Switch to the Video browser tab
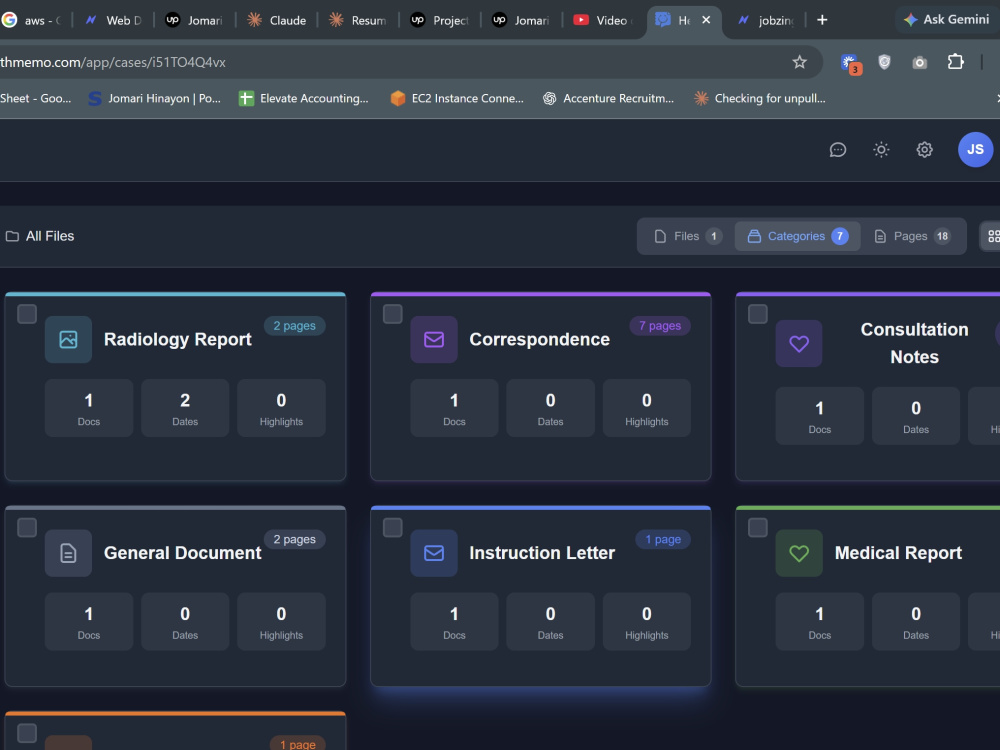Screen dimensions: 1000x750 (x=603, y=20)
